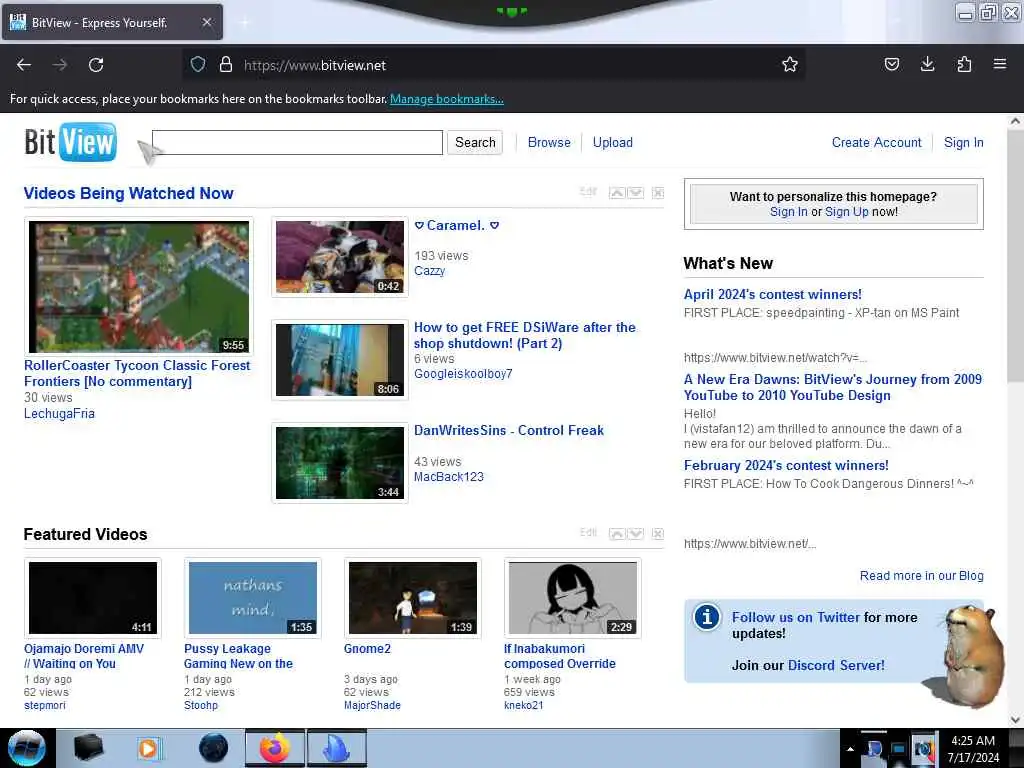Open nathans mind featured thumbnail

[253, 598]
